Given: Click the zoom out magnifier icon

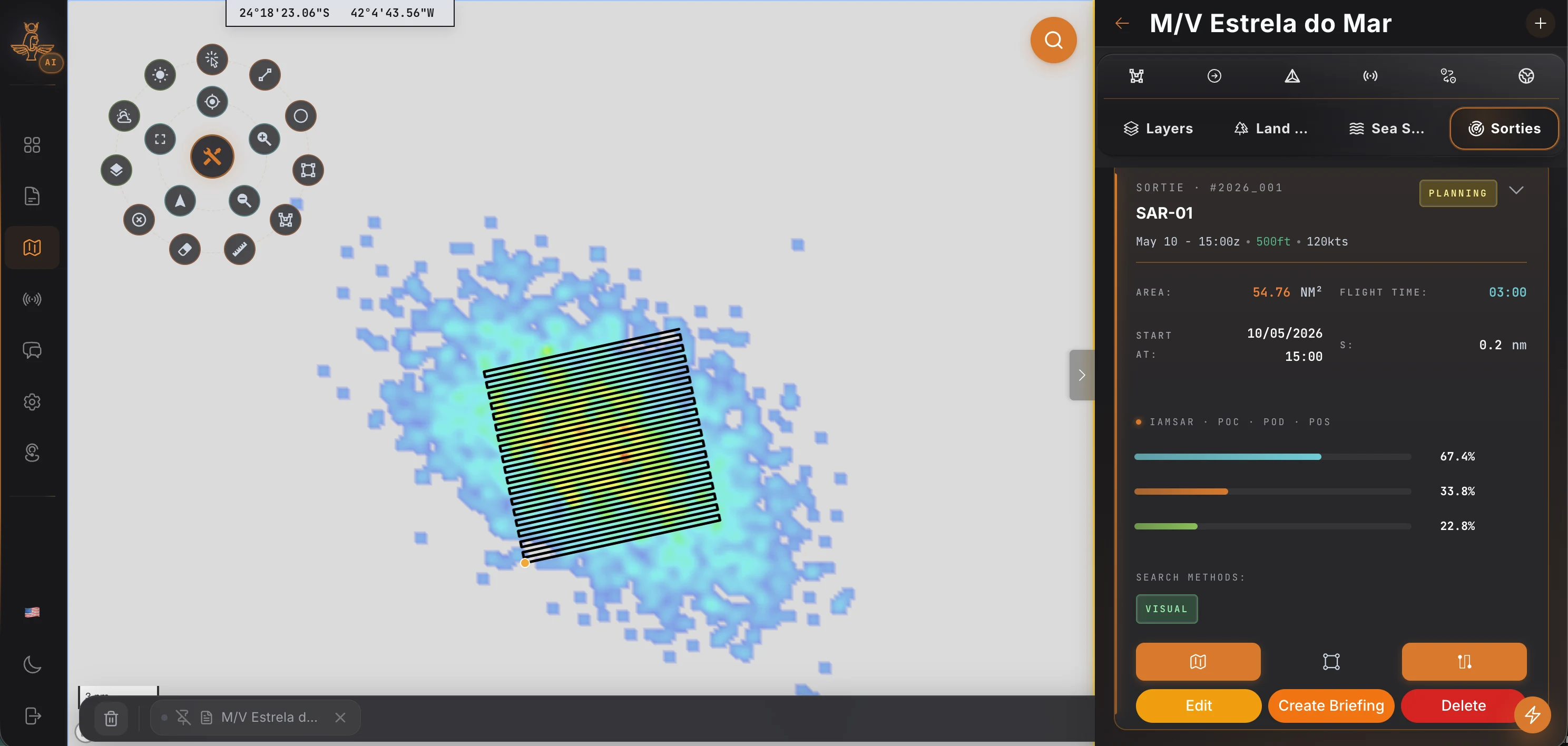Looking at the screenshot, I should pyautogui.click(x=244, y=200).
